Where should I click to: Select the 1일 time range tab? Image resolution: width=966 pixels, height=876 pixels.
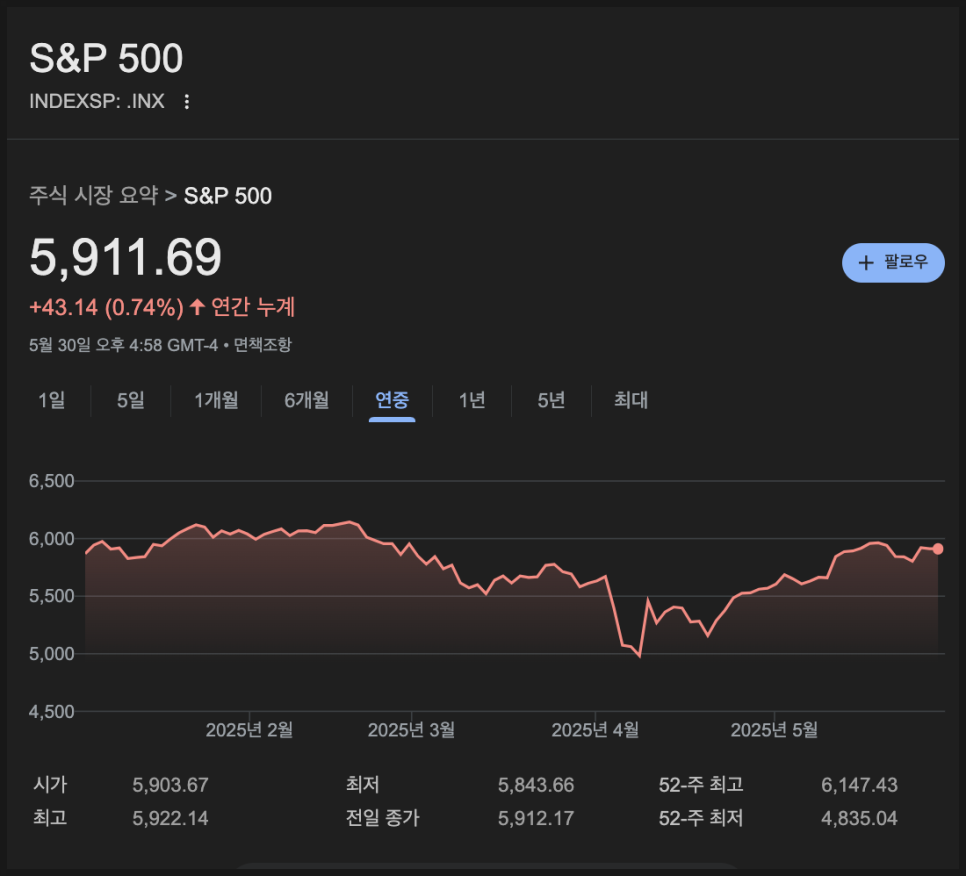pos(52,400)
